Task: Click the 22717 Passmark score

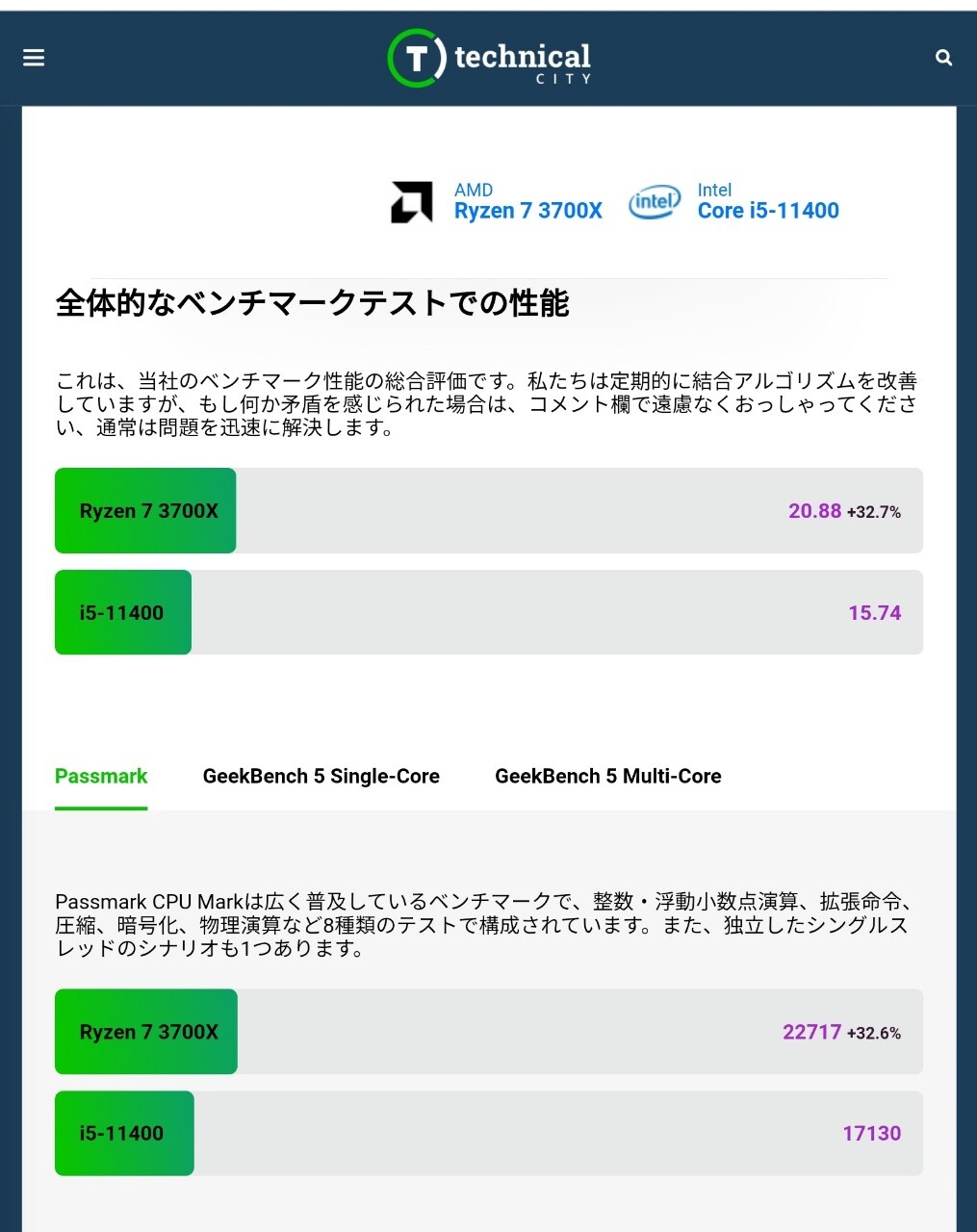Action: 811,1033
